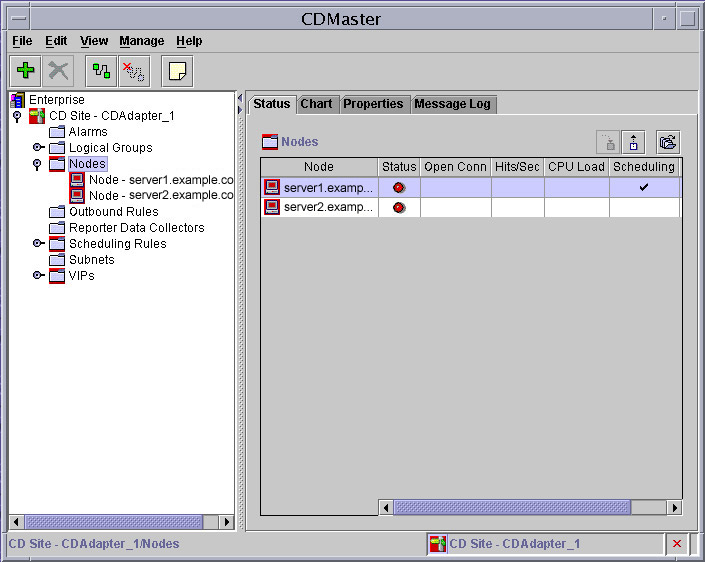Click red status indicator for server2

click(x=399, y=207)
